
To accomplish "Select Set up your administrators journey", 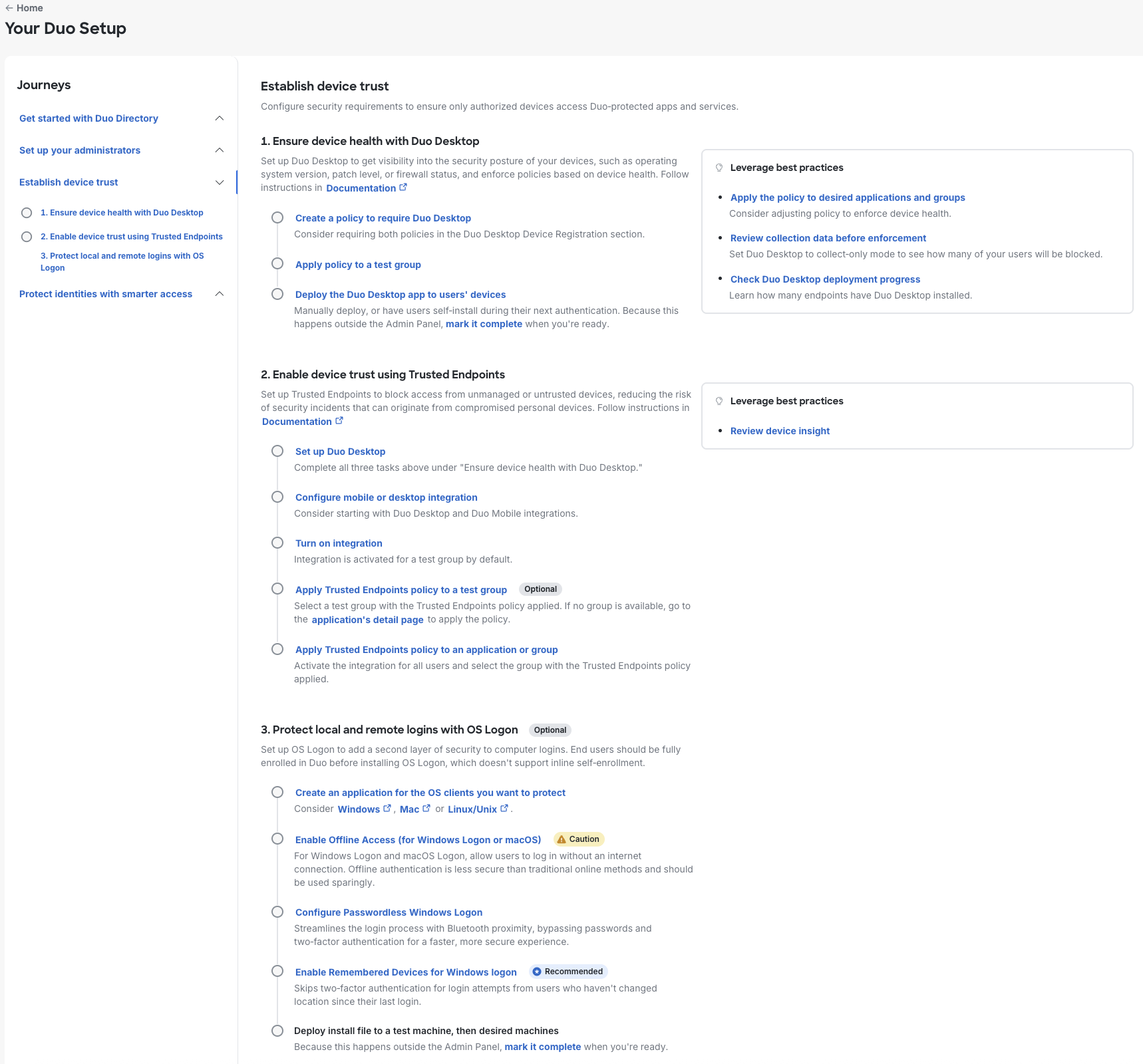I will [80, 150].
